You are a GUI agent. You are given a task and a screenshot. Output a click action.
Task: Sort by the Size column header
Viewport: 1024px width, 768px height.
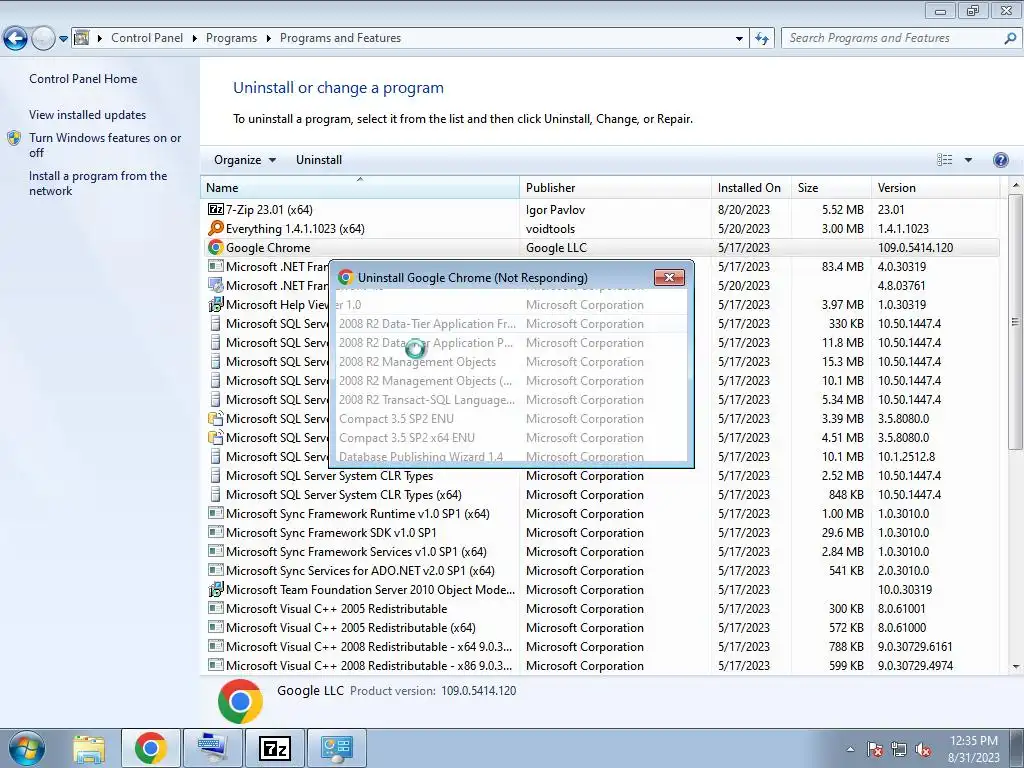[831, 187]
